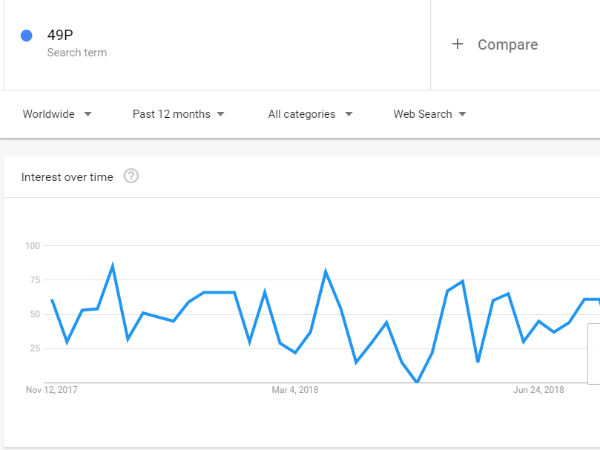The image size is (600, 450).
Task: Select the Mar 4, 2018 date label
Action: pos(294,390)
